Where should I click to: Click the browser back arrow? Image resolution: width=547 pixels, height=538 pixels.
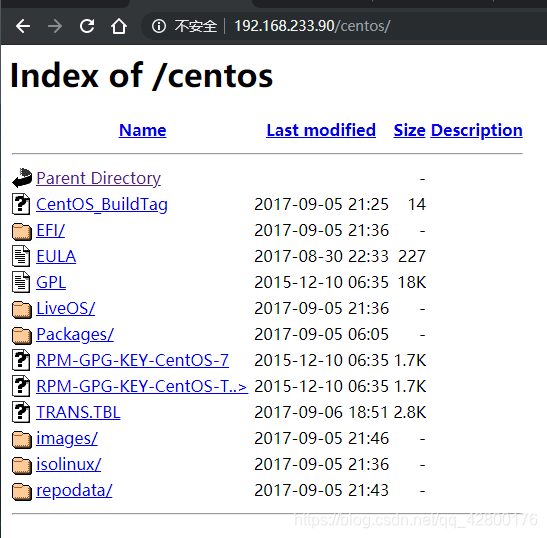tap(23, 26)
